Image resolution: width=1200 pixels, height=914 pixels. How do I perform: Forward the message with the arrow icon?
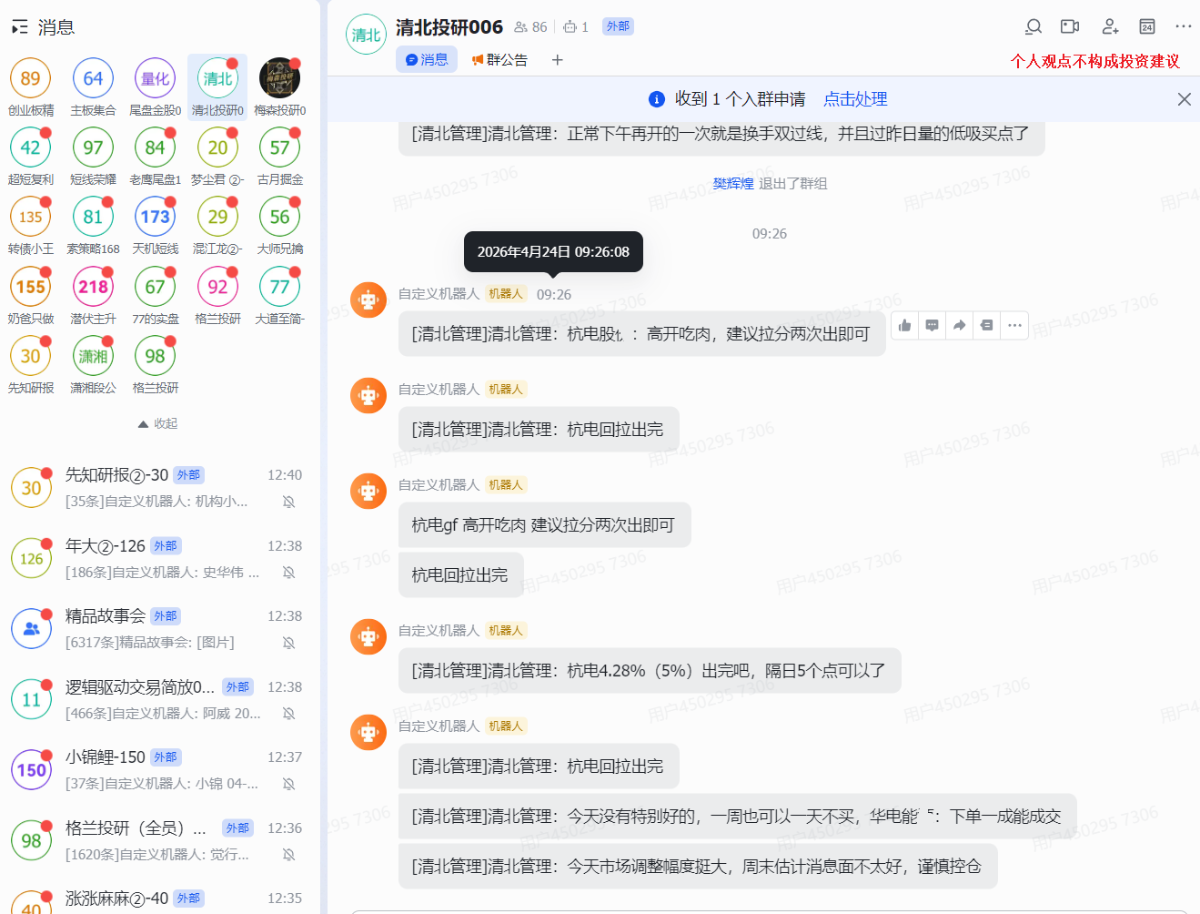pyautogui.click(x=959, y=325)
